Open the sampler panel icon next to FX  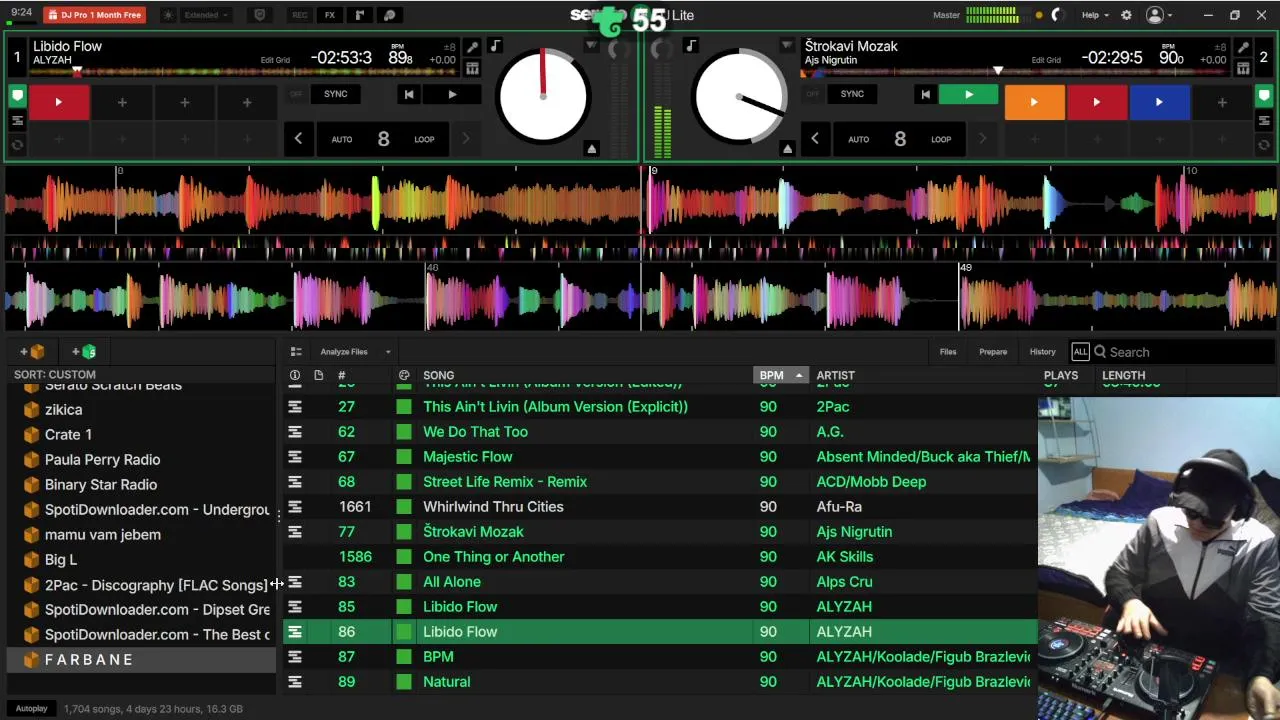[360, 15]
